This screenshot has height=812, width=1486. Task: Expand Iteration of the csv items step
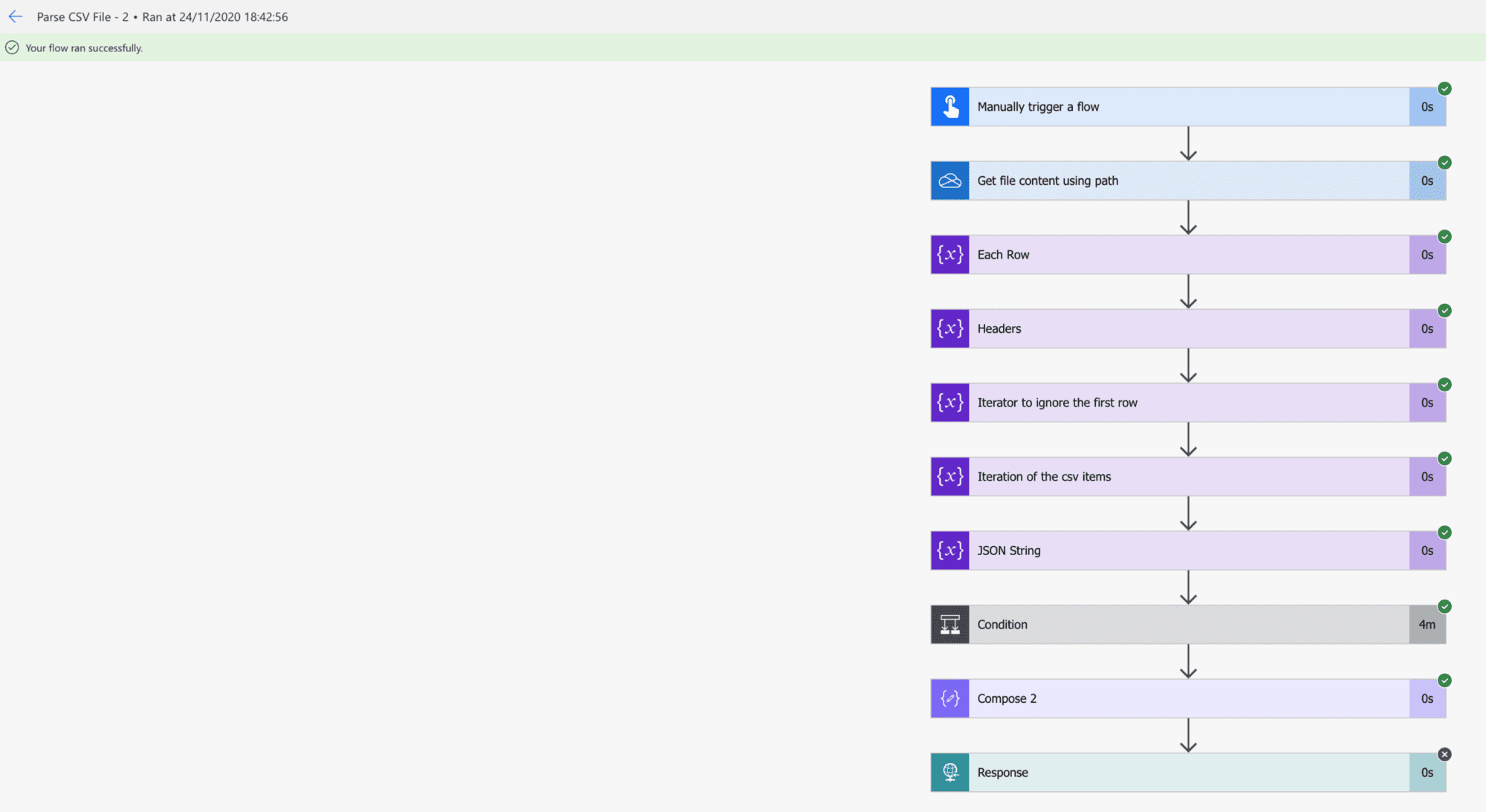[x=1188, y=476]
